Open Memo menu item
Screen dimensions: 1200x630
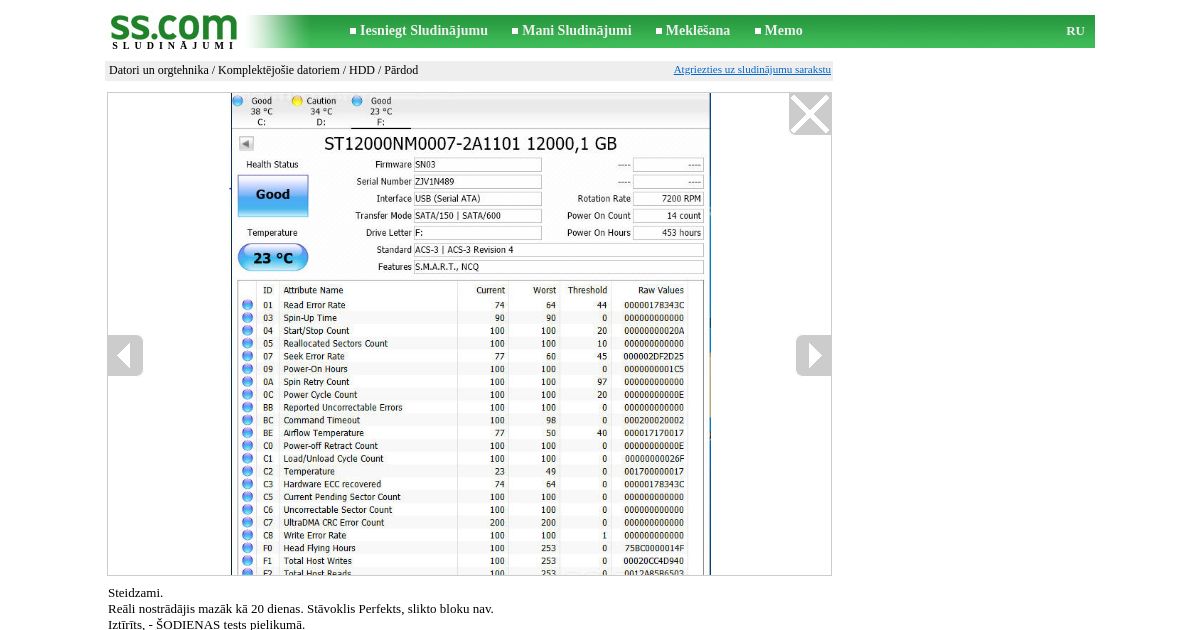783,31
